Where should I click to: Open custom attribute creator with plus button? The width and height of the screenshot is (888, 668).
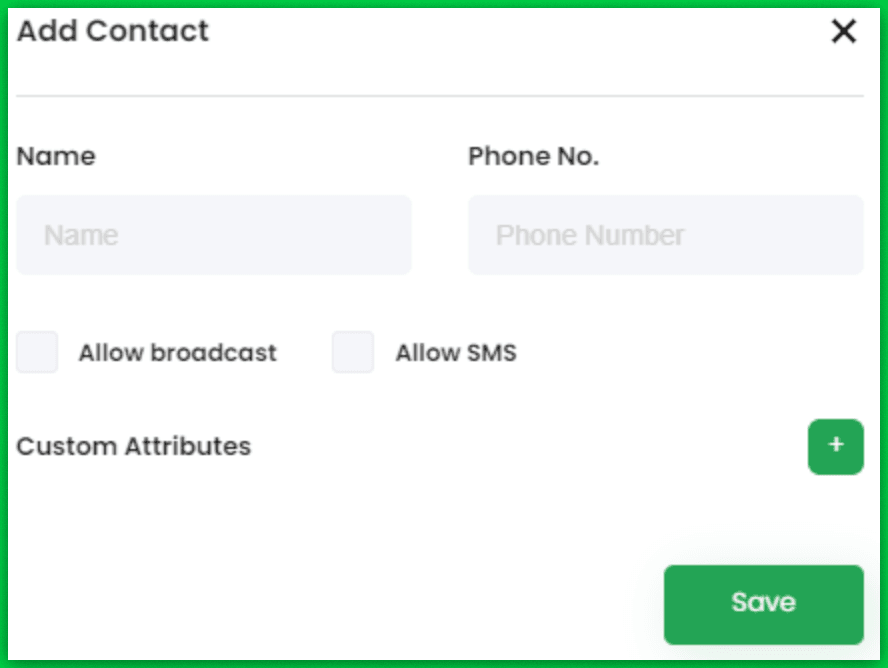click(836, 447)
